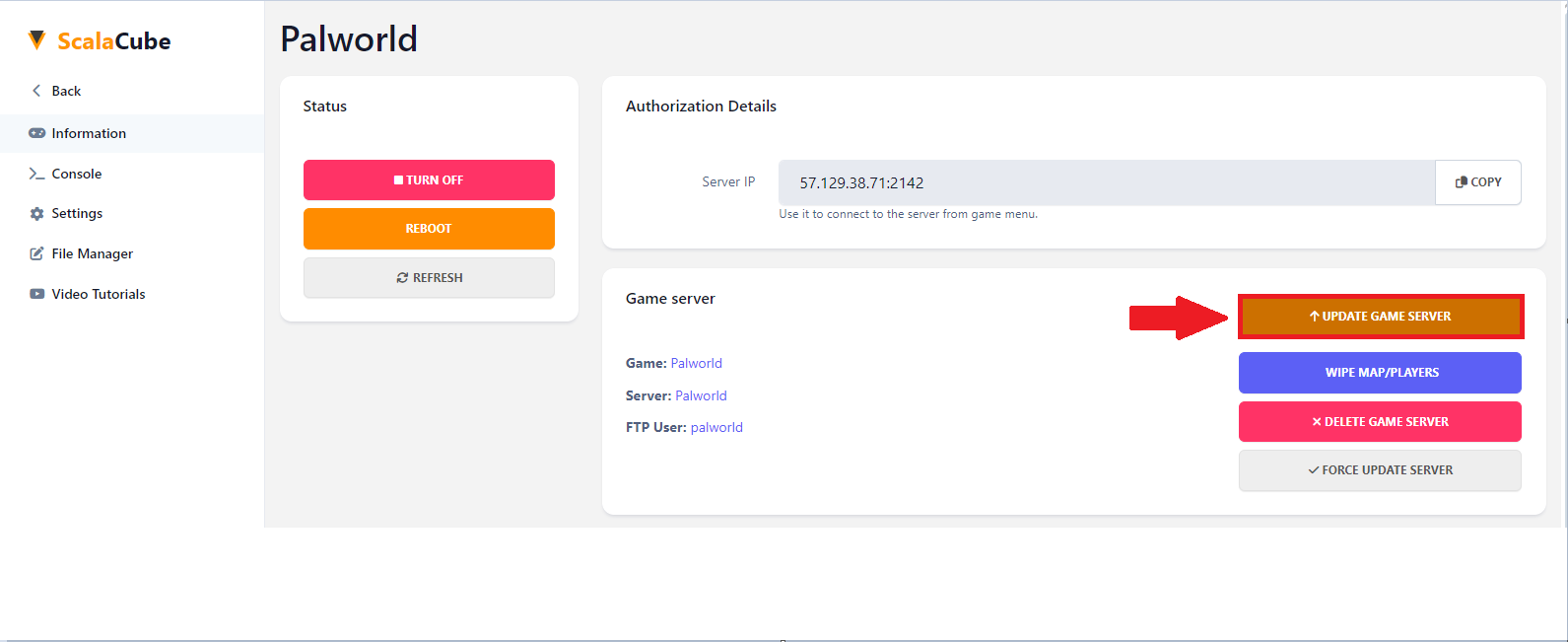The image size is (1568, 642).
Task: Delete the game server
Action: click(1380, 422)
